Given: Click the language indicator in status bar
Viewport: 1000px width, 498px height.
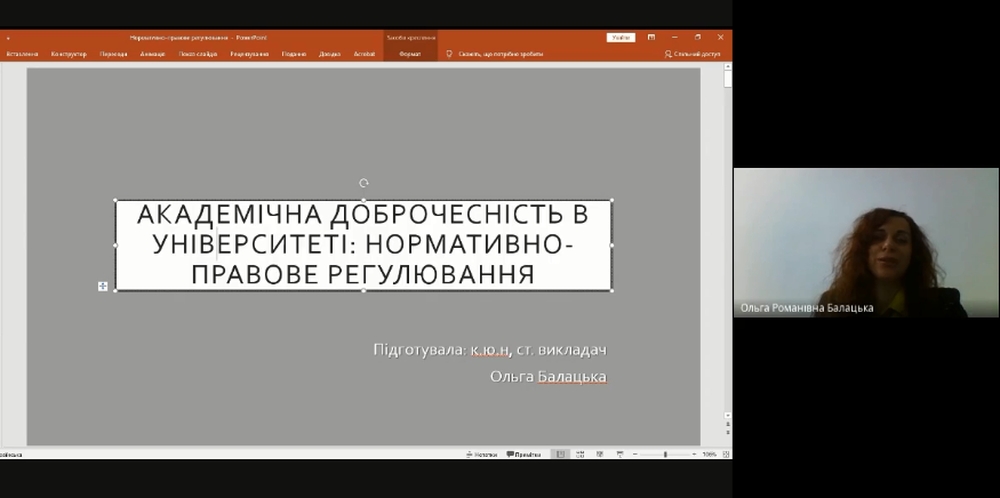Looking at the screenshot, I should pyautogui.click(x=11, y=455).
